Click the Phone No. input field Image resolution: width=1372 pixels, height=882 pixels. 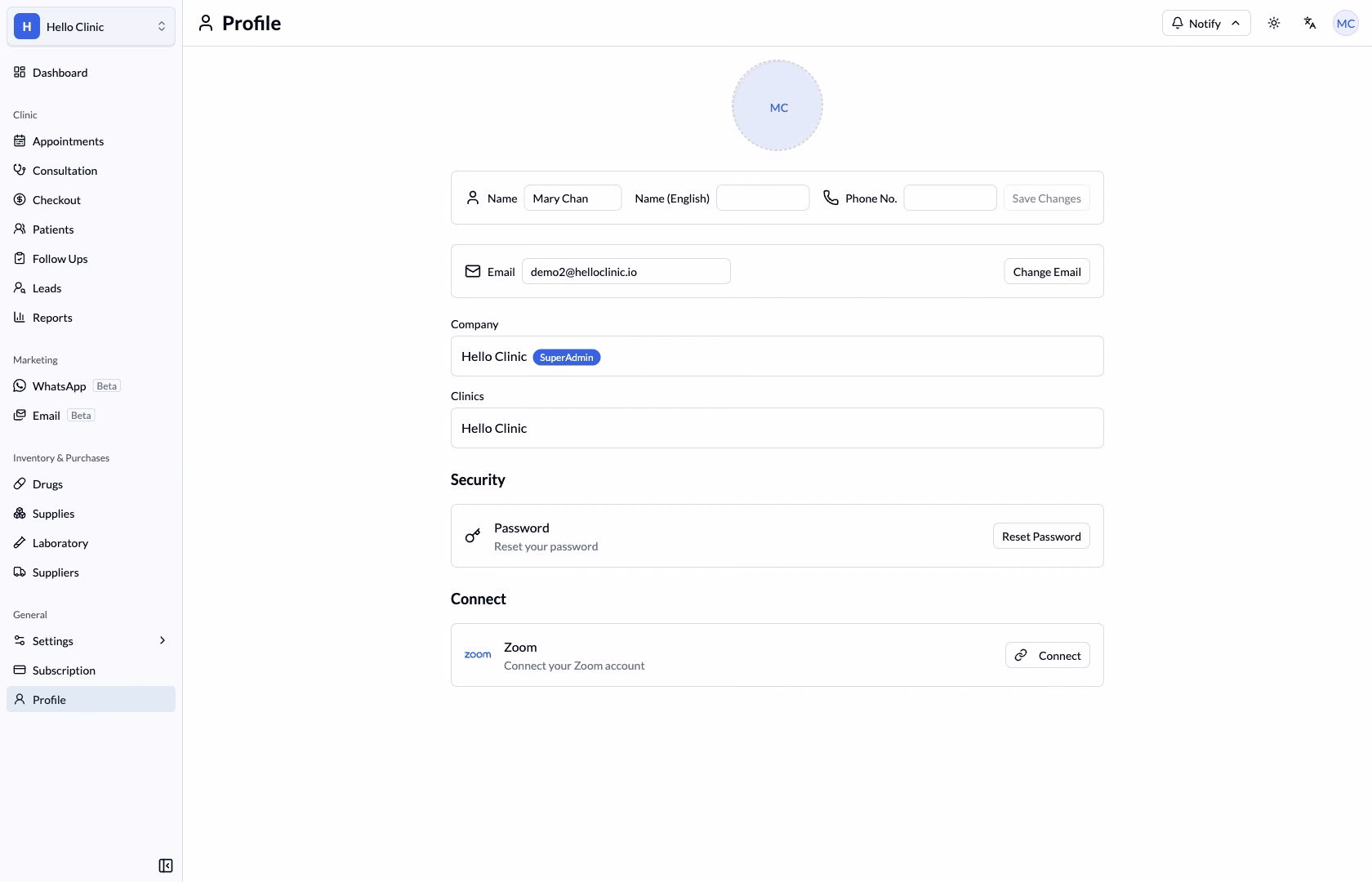pos(950,198)
